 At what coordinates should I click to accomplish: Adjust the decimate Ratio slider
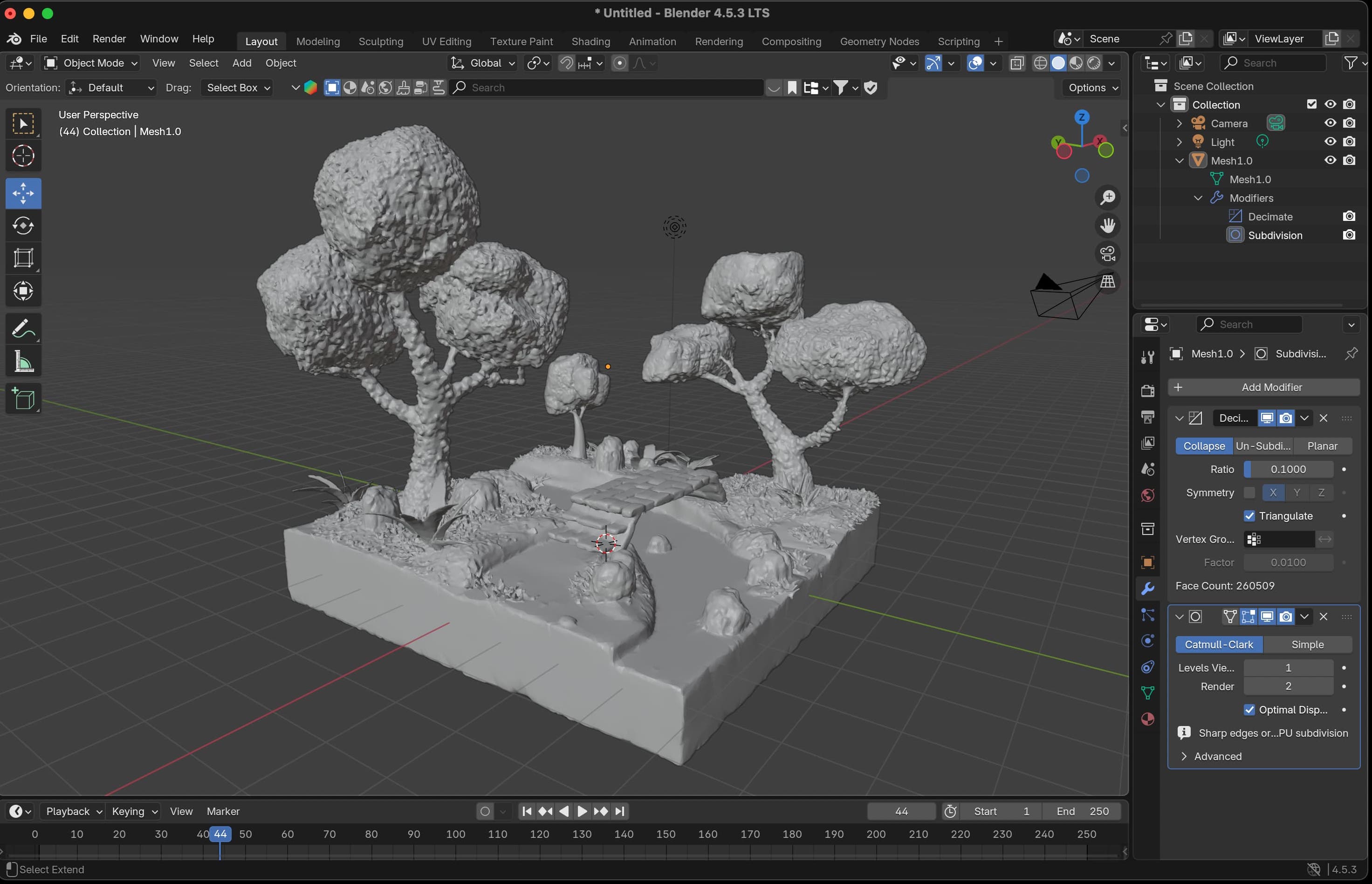click(x=1288, y=470)
